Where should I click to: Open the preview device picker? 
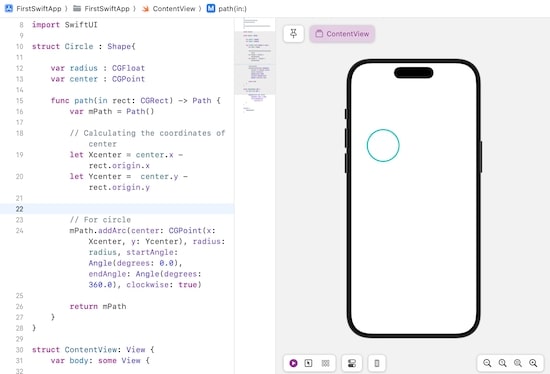tap(377, 363)
